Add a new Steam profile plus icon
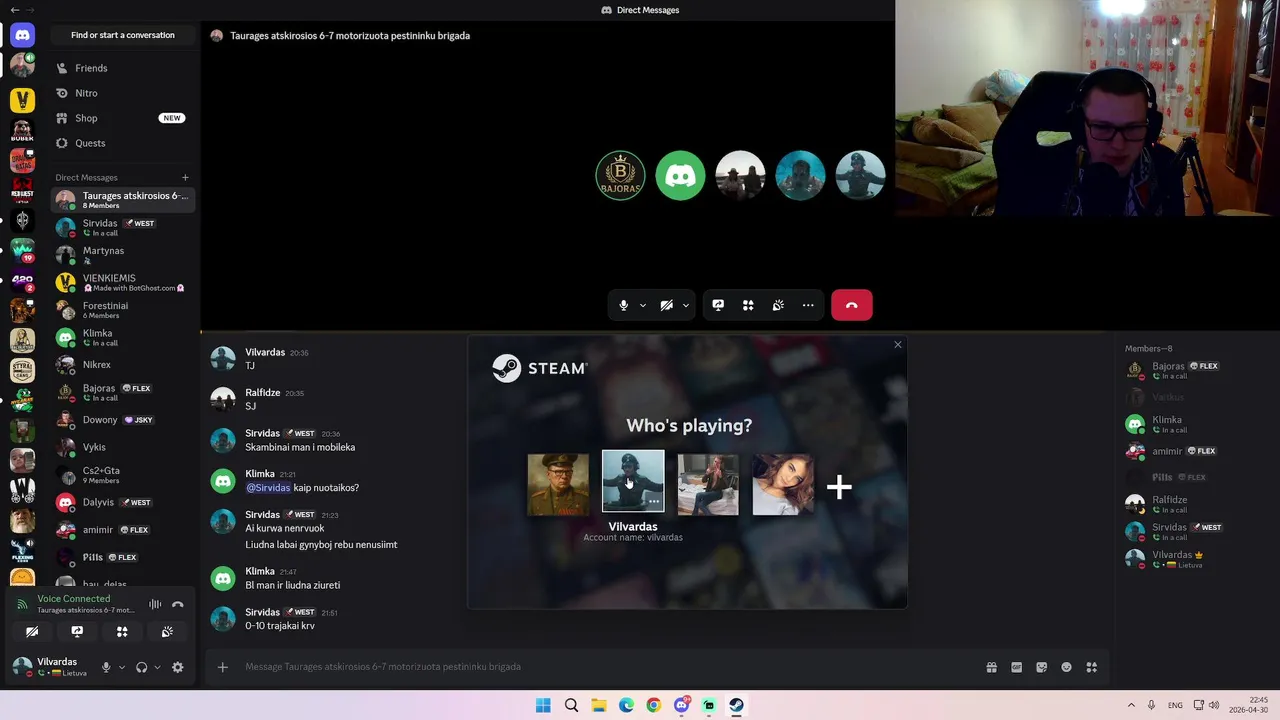This screenshot has width=1280, height=720. 839,487
